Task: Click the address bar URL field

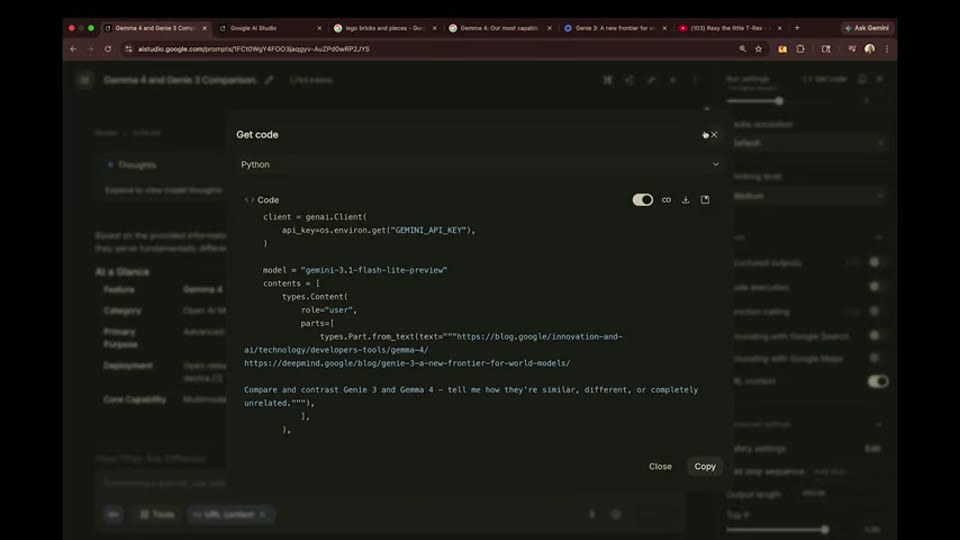Action: (x=429, y=49)
